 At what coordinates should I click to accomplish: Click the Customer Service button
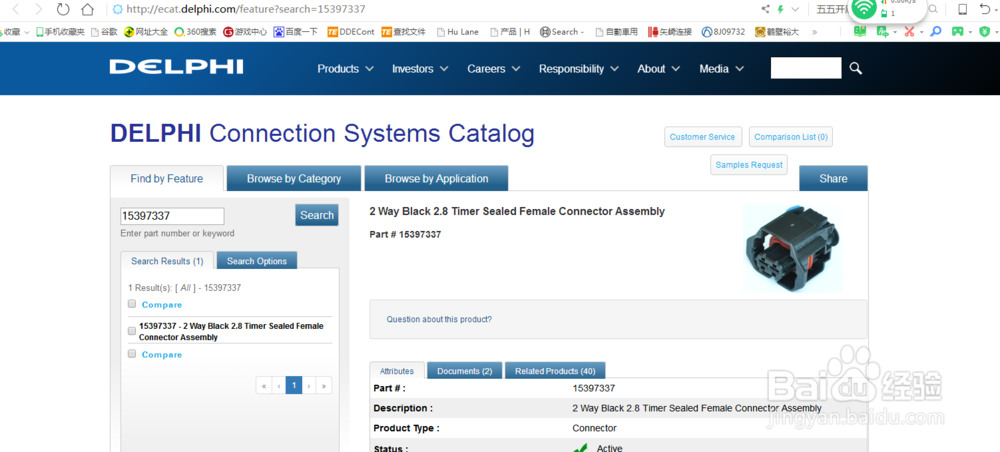pos(702,137)
